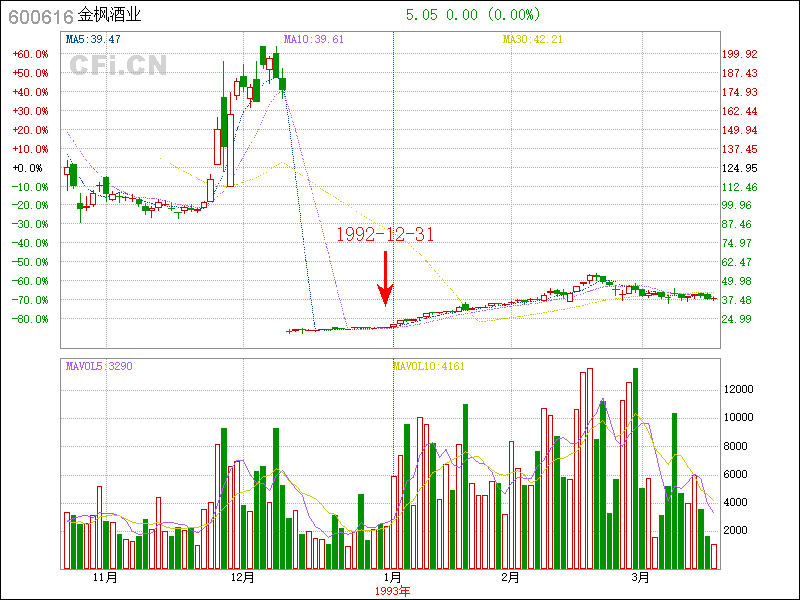The height and width of the screenshot is (600, 800).
Task: Click the 1993年 year label
Action: (x=392, y=591)
